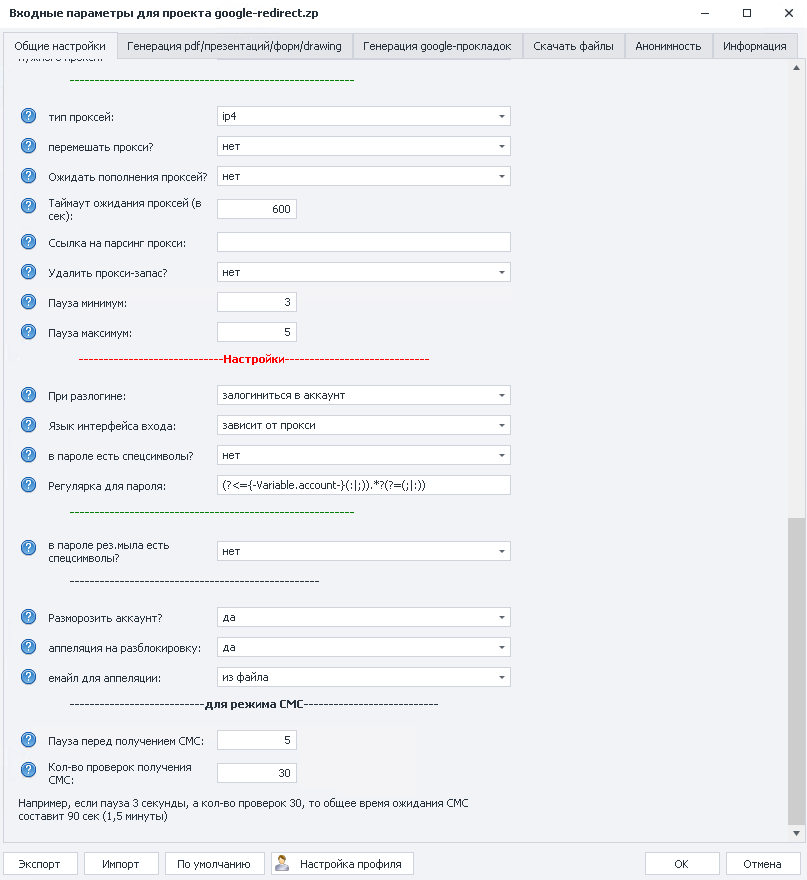Click the empty 'Ссылка на парсинг прокси' field
The image size is (807, 880).
364,242
